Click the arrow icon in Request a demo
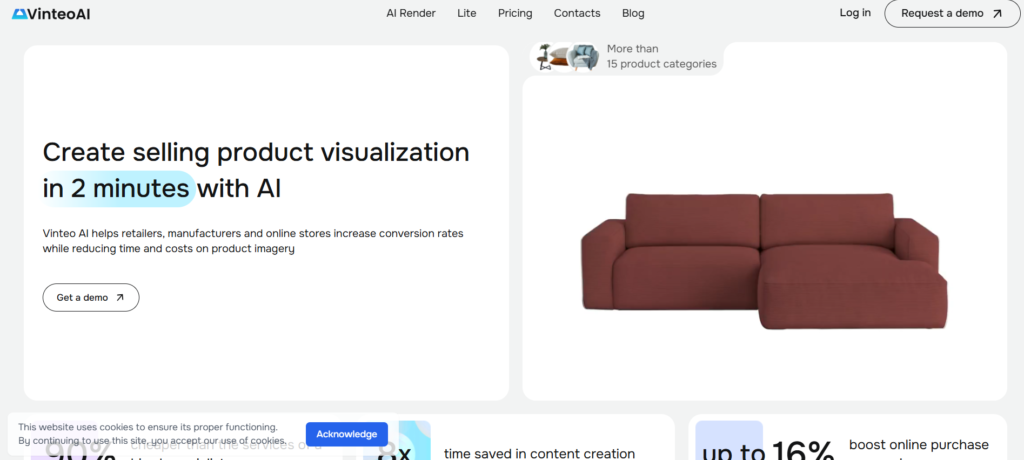Image resolution: width=1024 pixels, height=460 pixels. (x=996, y=14)
